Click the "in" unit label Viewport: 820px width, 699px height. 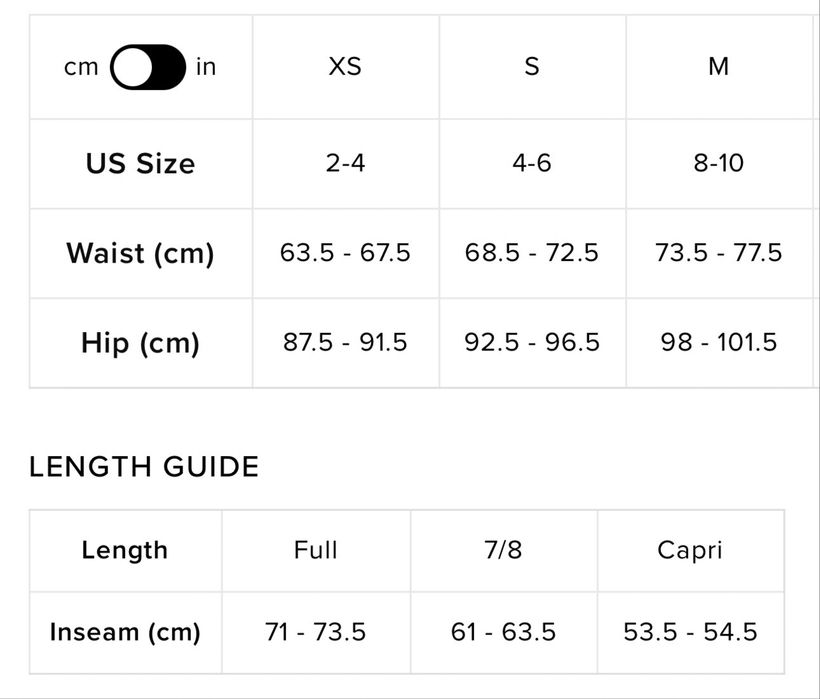[205, 67]
